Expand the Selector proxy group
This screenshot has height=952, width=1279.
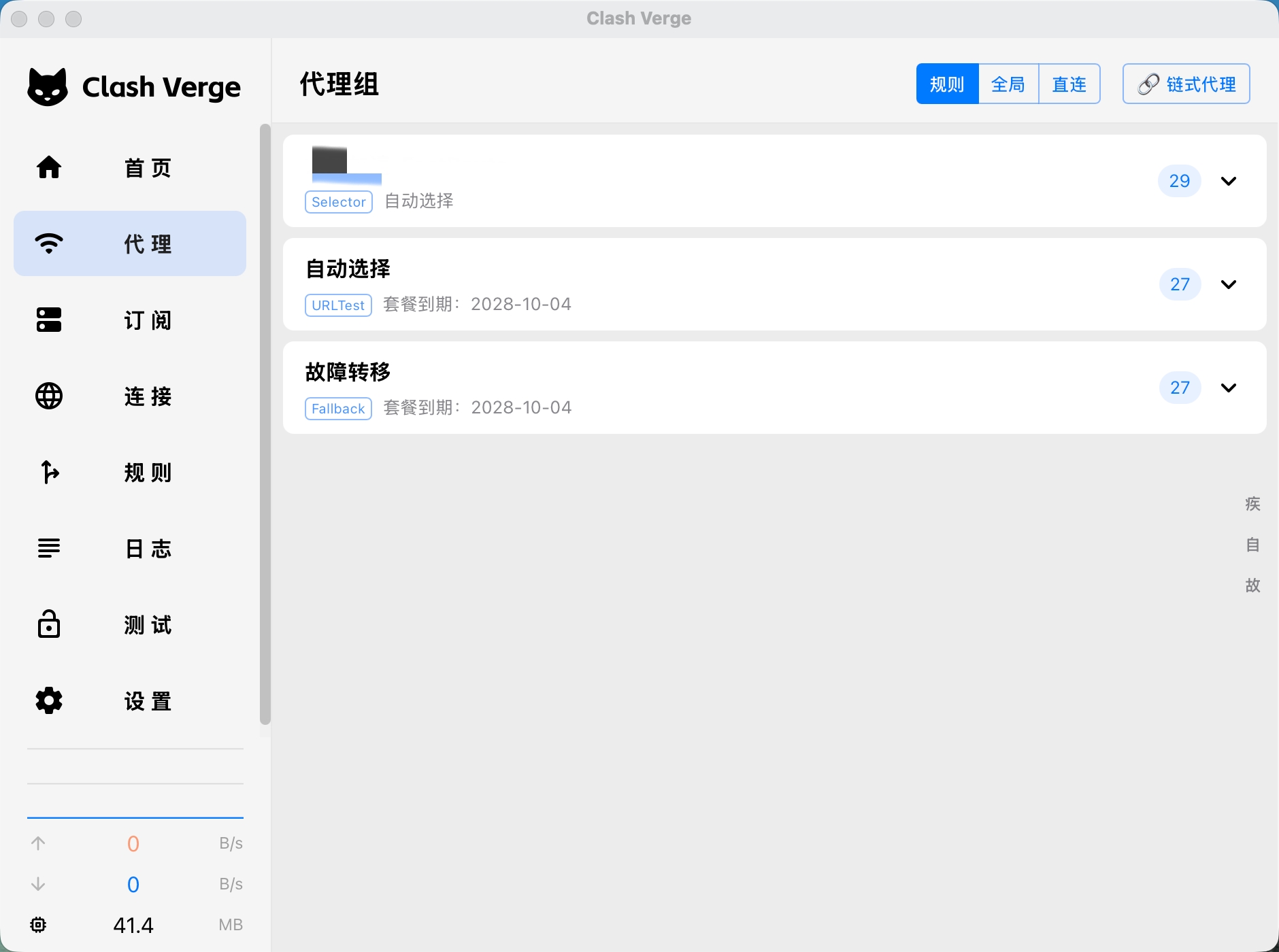pyautogui.click(x=1228, y=181)
